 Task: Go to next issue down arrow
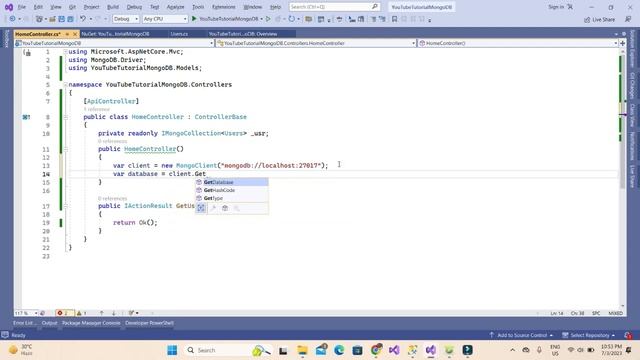point(113,313)
